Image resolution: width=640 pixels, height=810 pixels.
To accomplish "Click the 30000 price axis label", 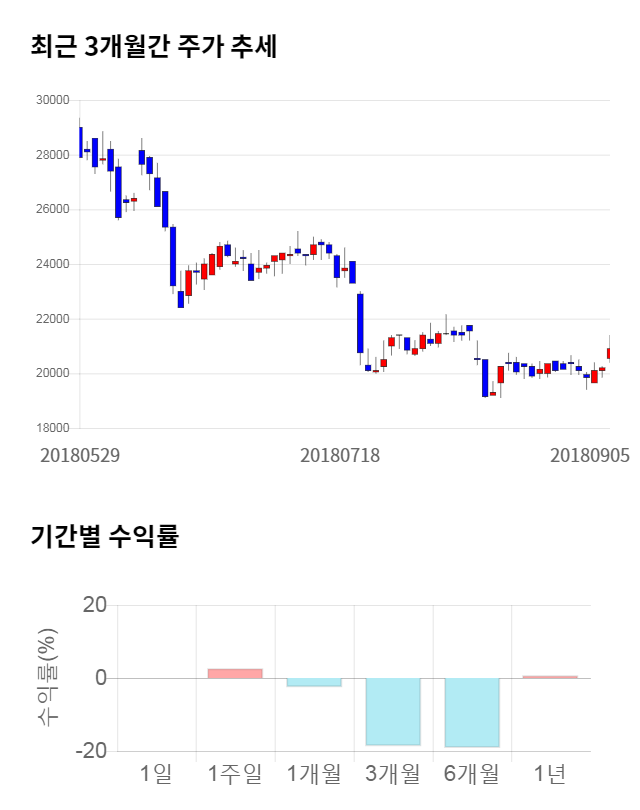I will tap(51, 100).
